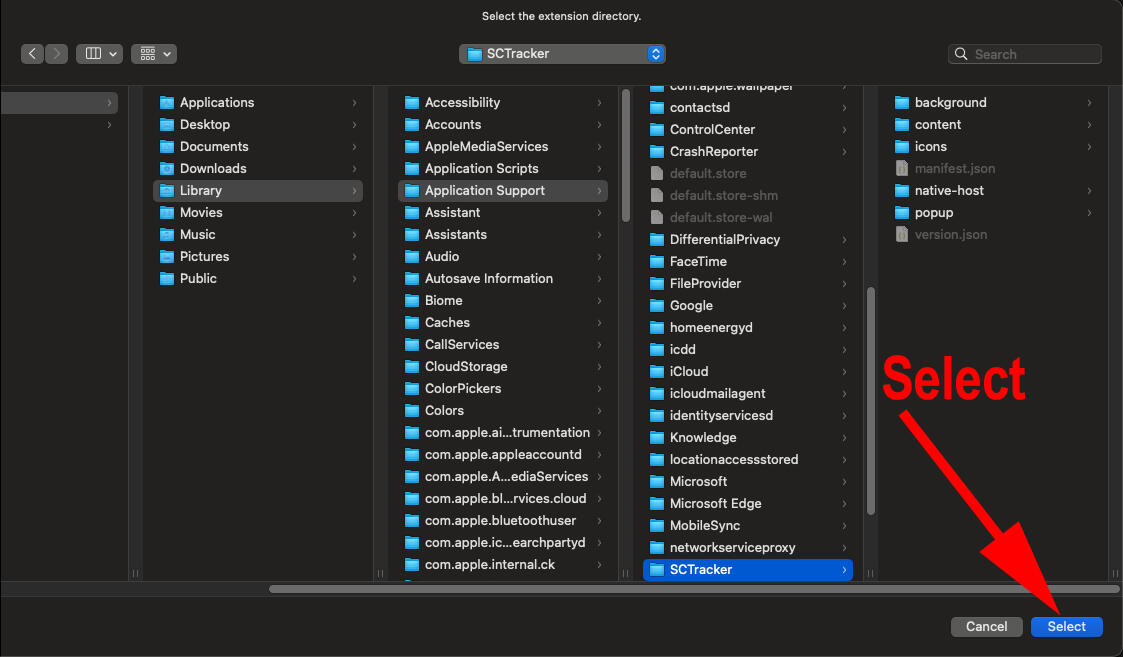The width and height of the screenshot is (1123, 657).
Task: Select the Documents folder in the column
Action: [214, 147]
